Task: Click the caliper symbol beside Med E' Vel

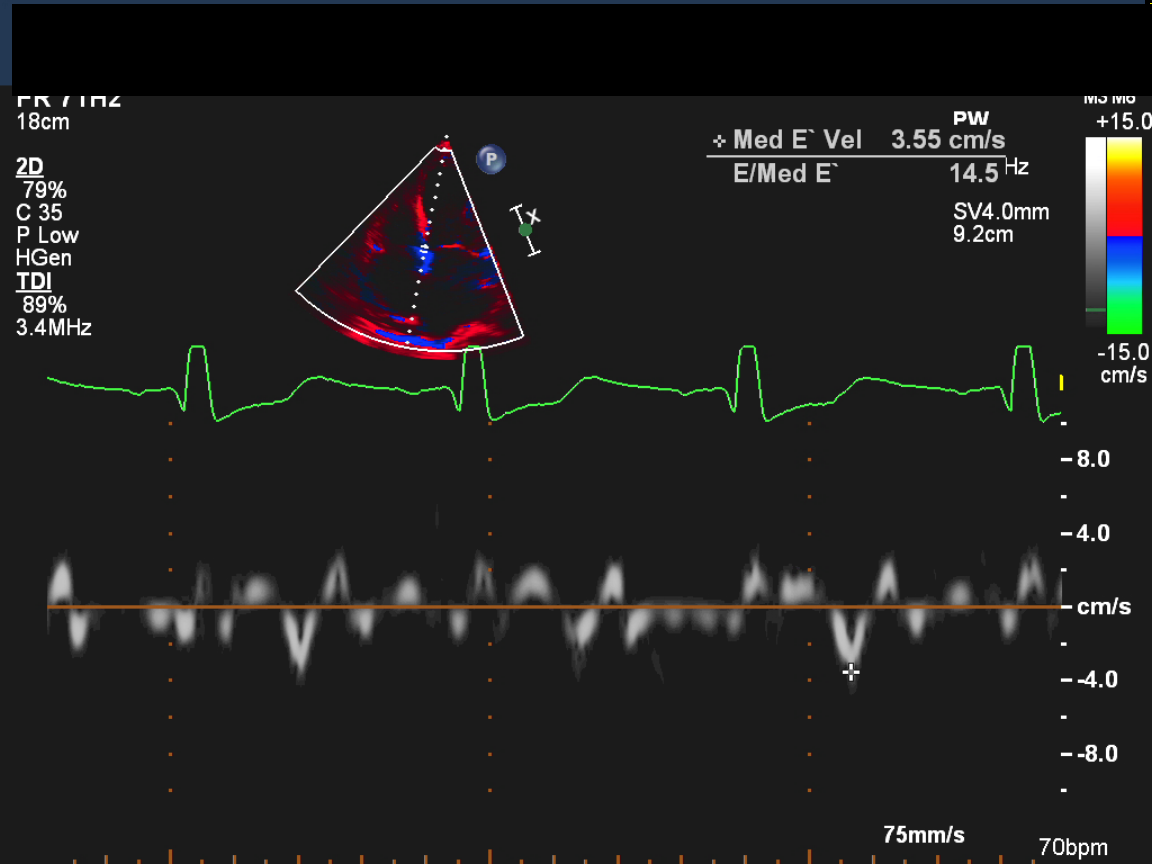Action: [718, 141]
